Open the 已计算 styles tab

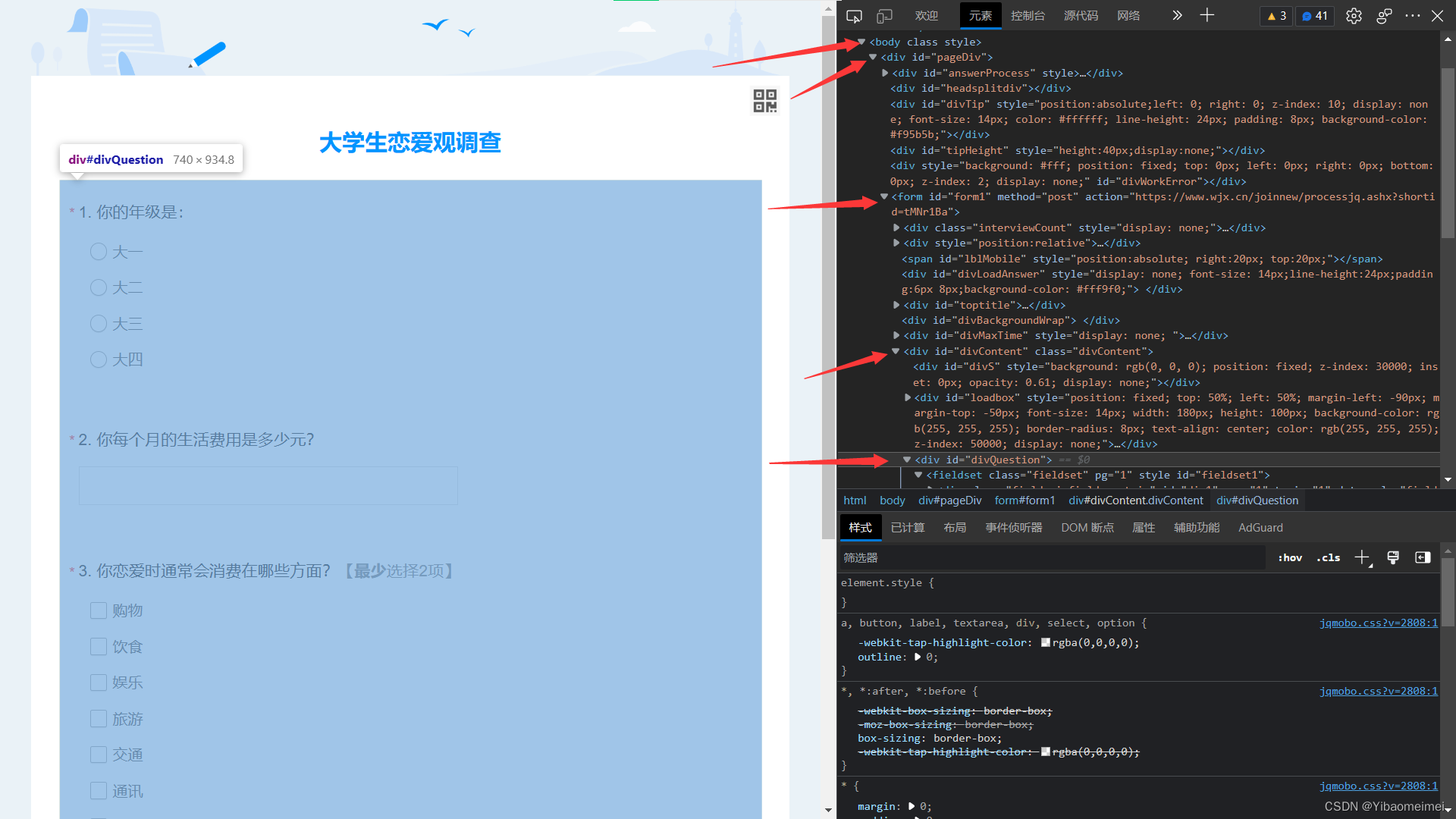coord(908,528)
